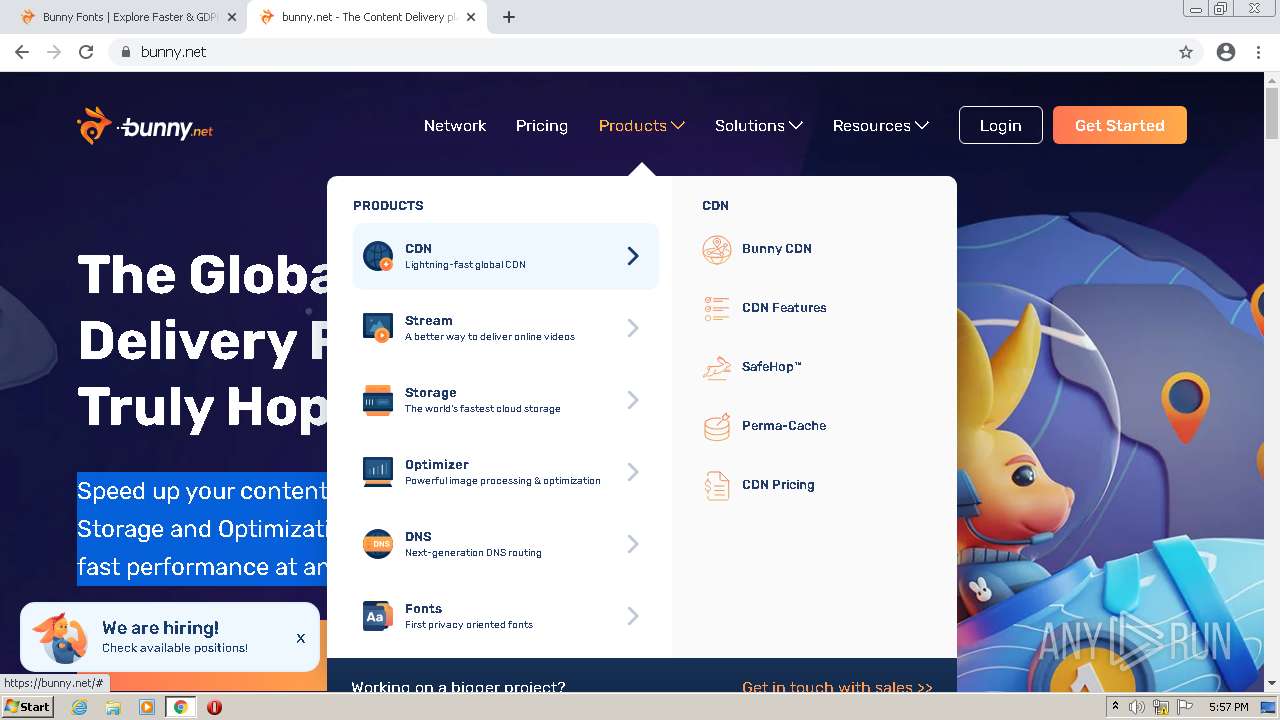Click the CDN Pricing document icon

point(717,485)
